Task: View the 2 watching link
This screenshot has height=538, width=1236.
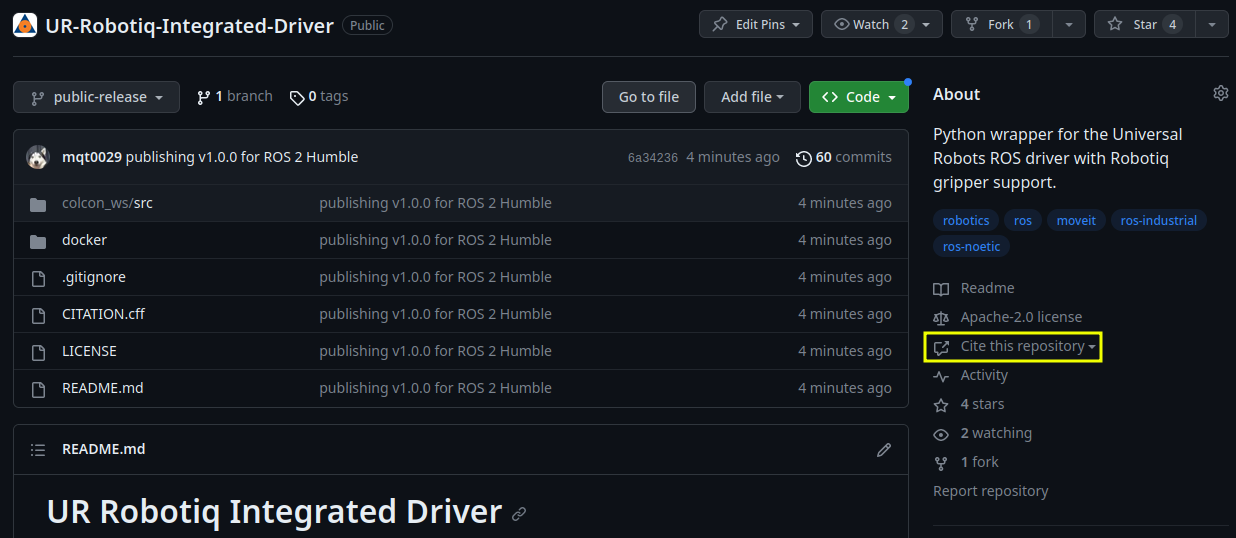Action: click(x=996, y=433)
